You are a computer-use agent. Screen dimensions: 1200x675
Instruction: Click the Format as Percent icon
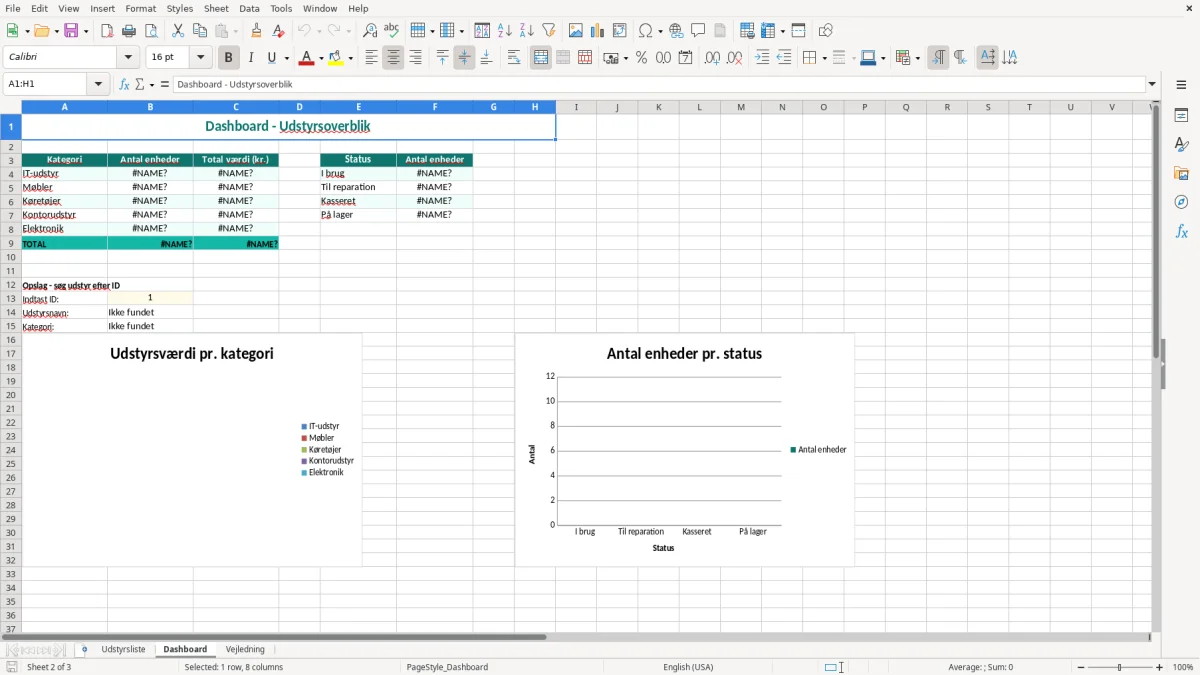tap(641, 58)
